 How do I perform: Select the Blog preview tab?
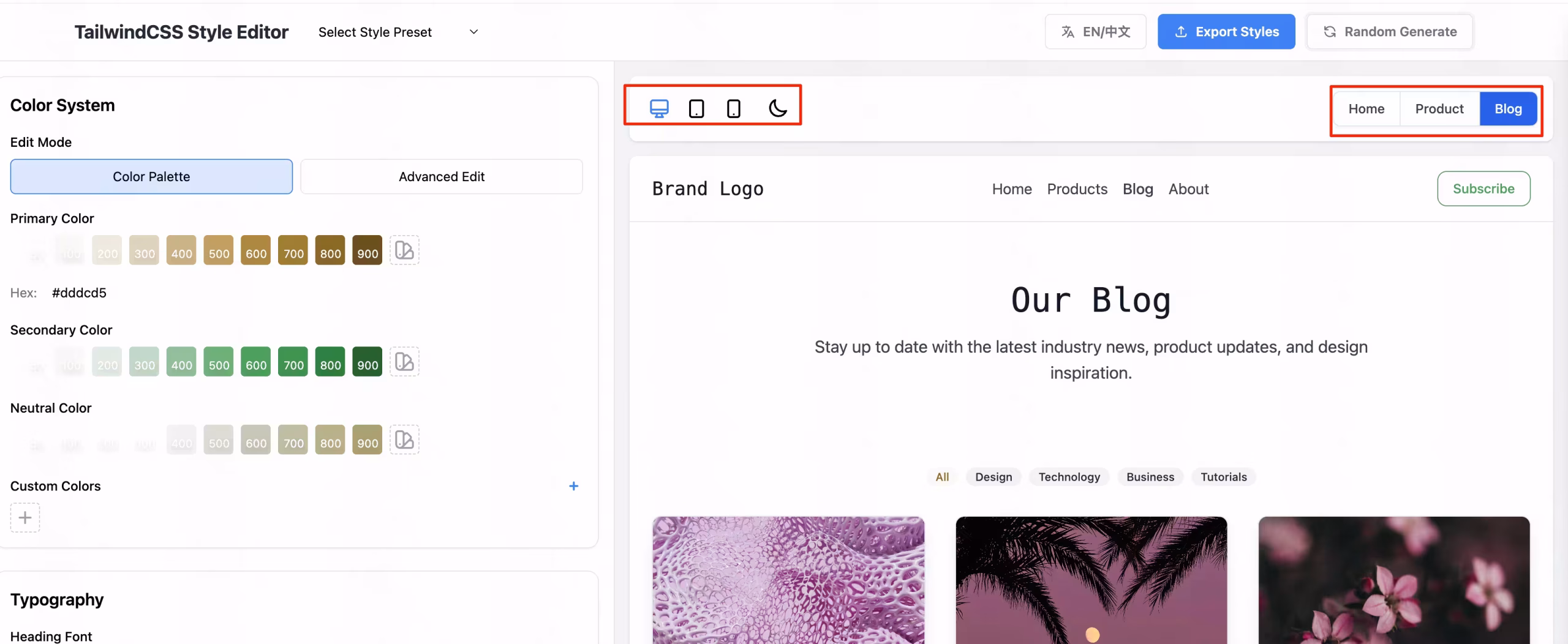click(1508, 109)
